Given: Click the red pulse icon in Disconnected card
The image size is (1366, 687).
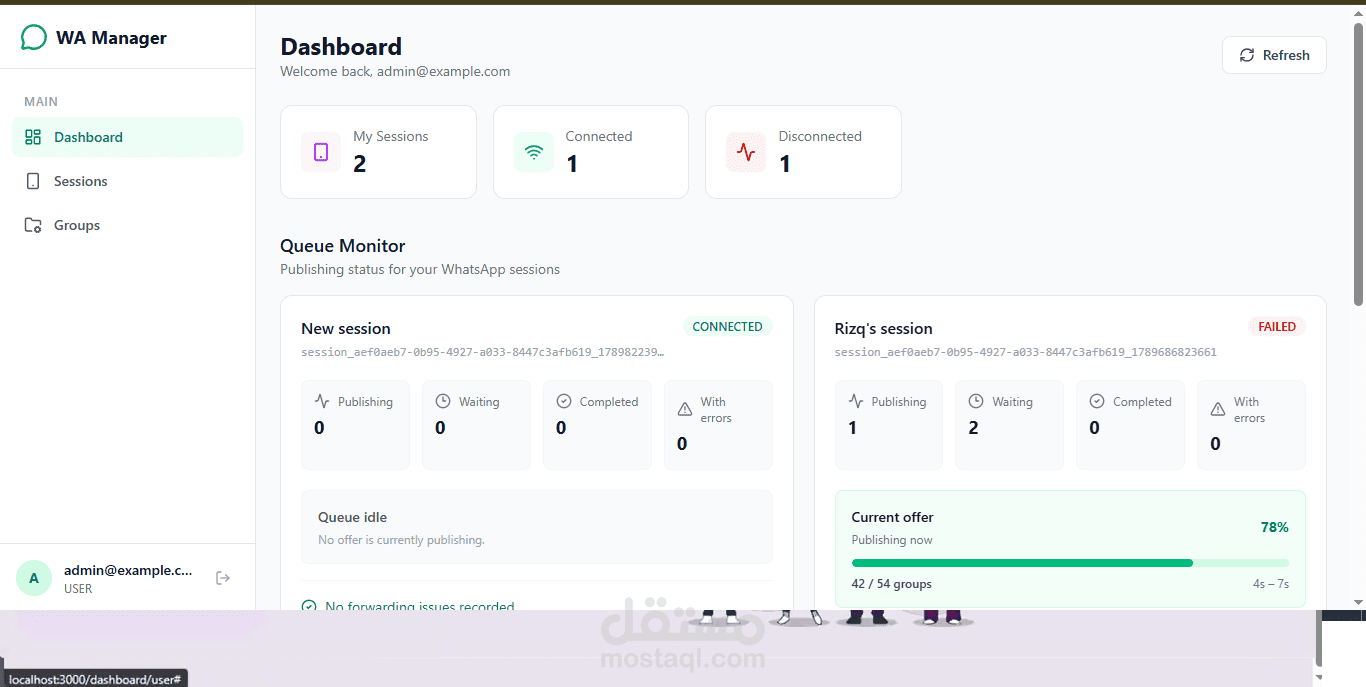Looking at the screenshot, I should tap(746, 152).
